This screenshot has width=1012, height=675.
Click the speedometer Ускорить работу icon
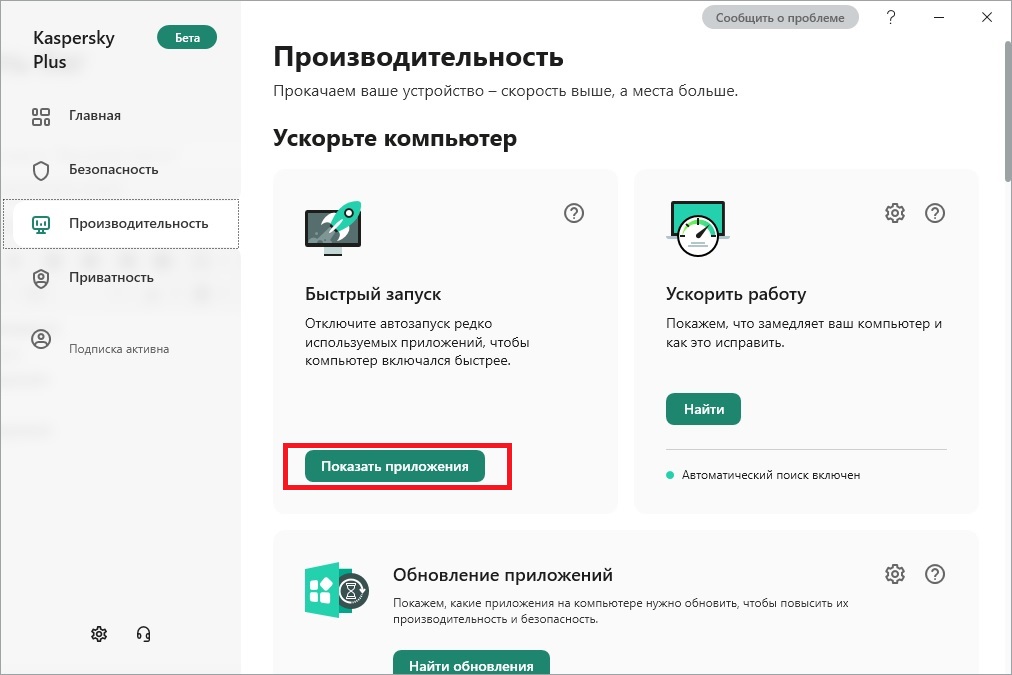tap(698, 229)
